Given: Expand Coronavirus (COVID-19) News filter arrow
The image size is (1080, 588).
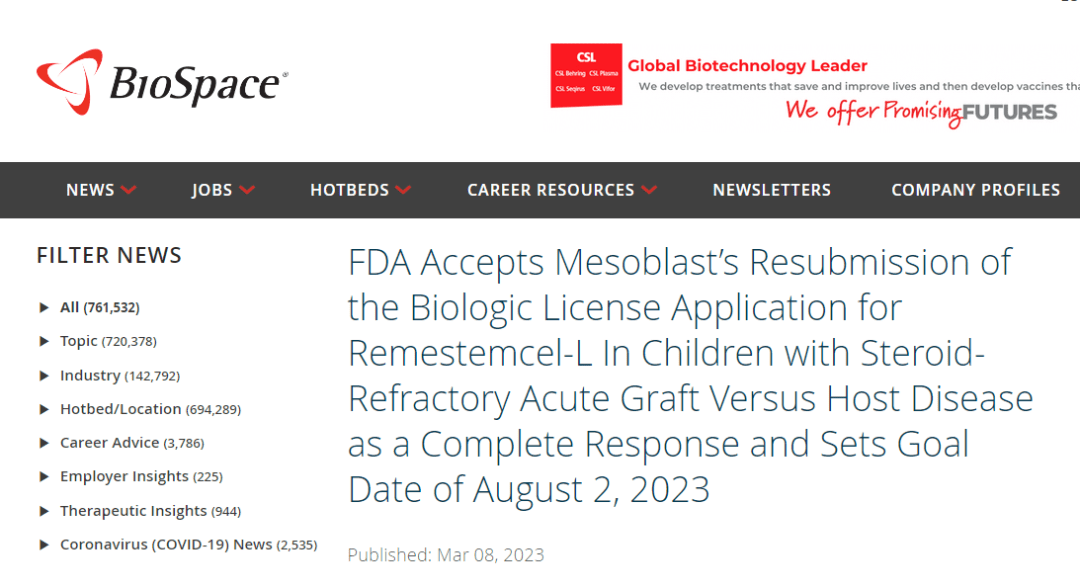Looking at the screenshot, I should pos(44,545).
